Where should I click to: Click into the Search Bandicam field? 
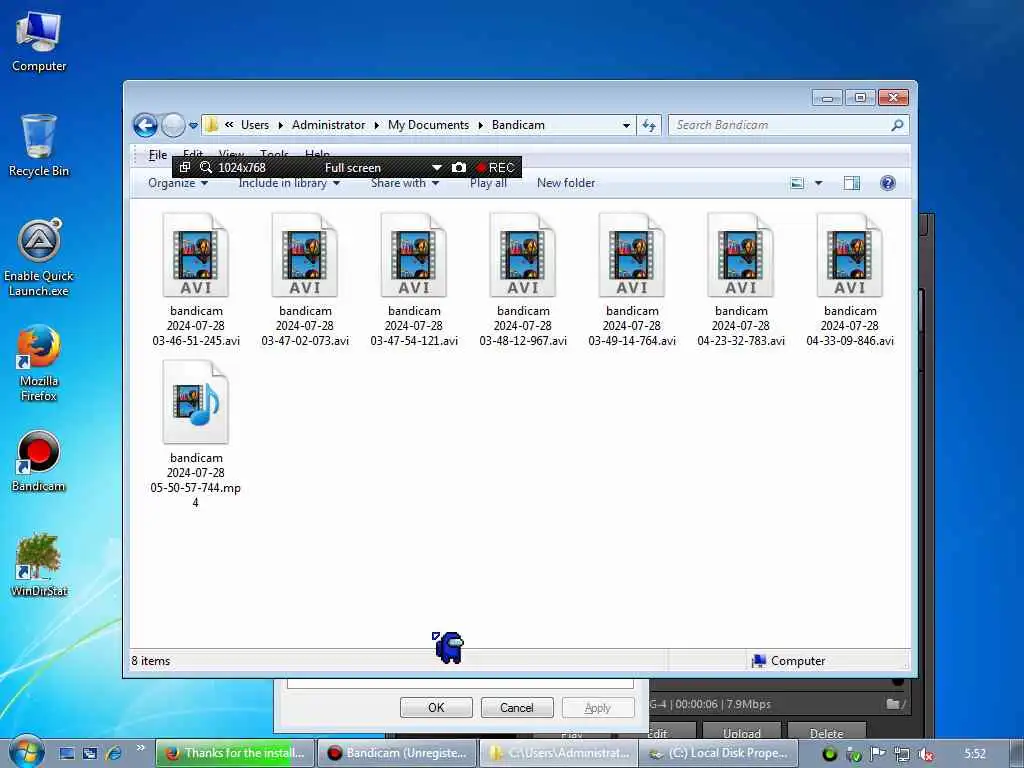780,125
